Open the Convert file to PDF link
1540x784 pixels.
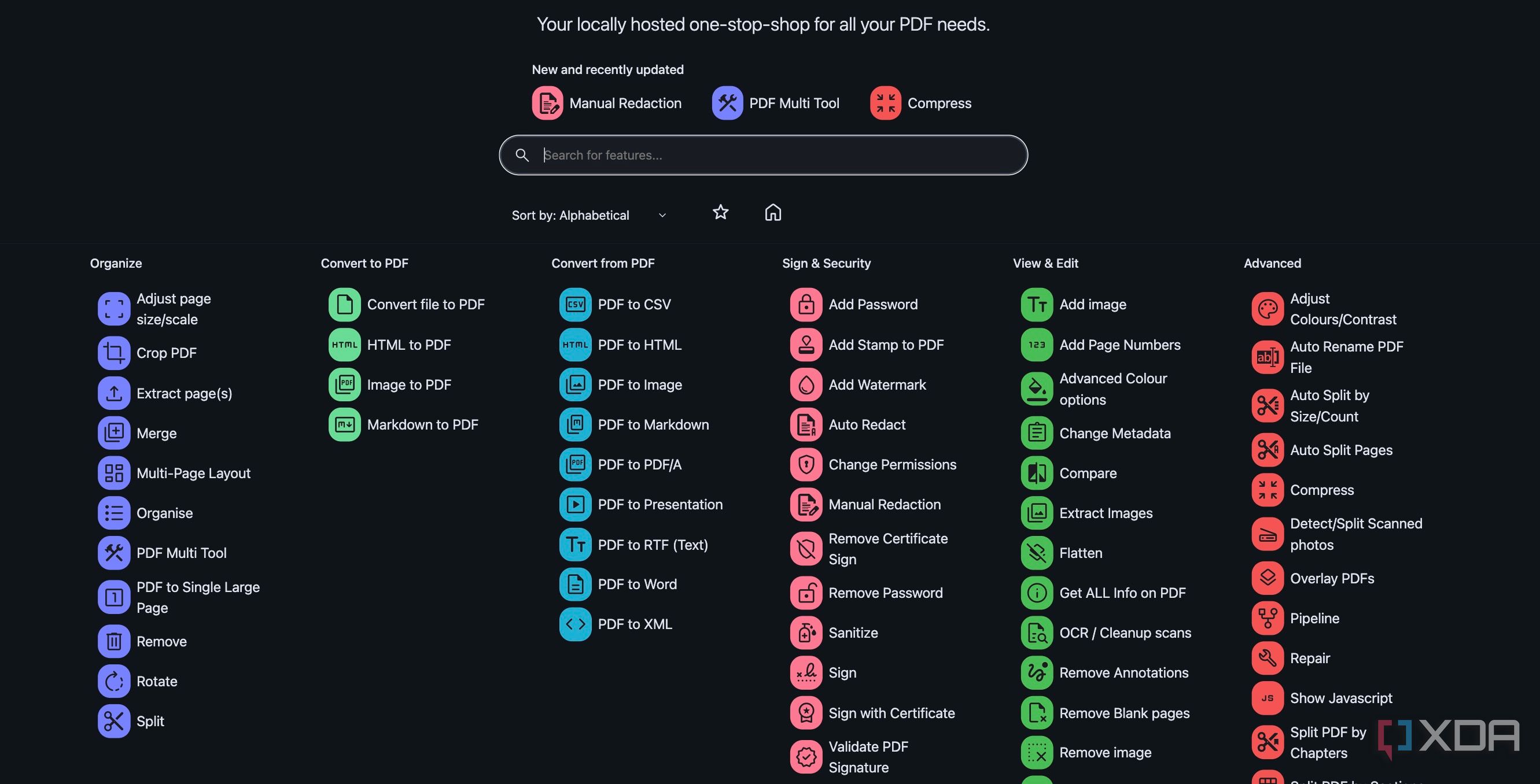(x=425, y=304)
